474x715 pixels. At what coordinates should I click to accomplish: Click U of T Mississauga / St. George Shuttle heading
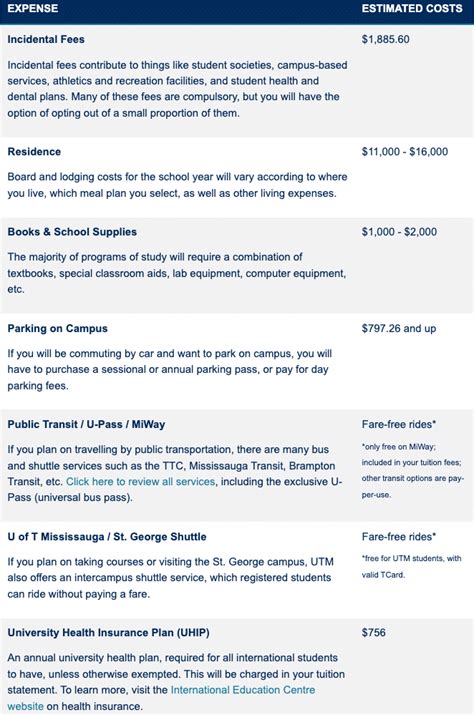pos(107,537)
